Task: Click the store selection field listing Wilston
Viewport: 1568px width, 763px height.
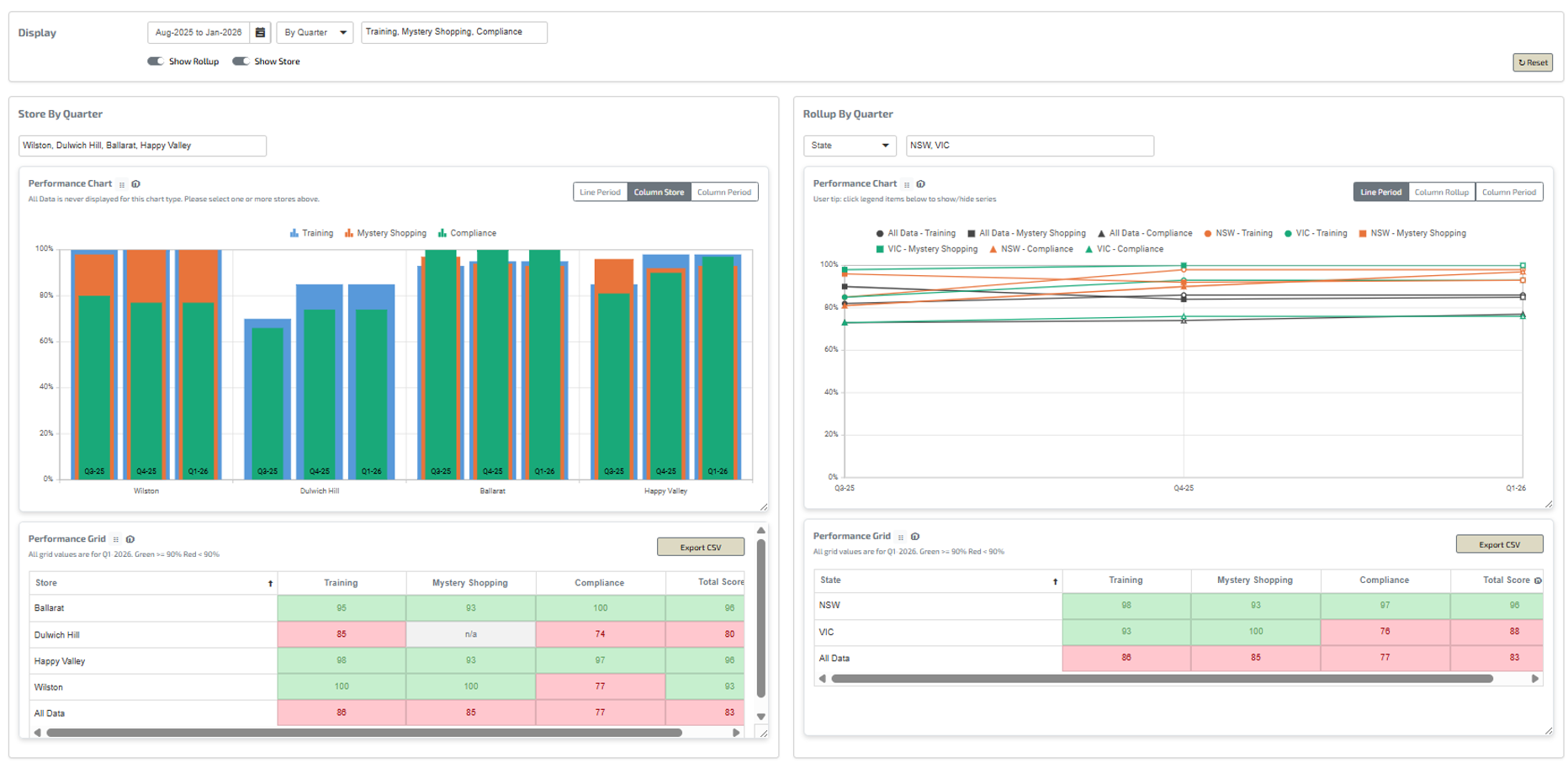Action: tap(142, 146)
